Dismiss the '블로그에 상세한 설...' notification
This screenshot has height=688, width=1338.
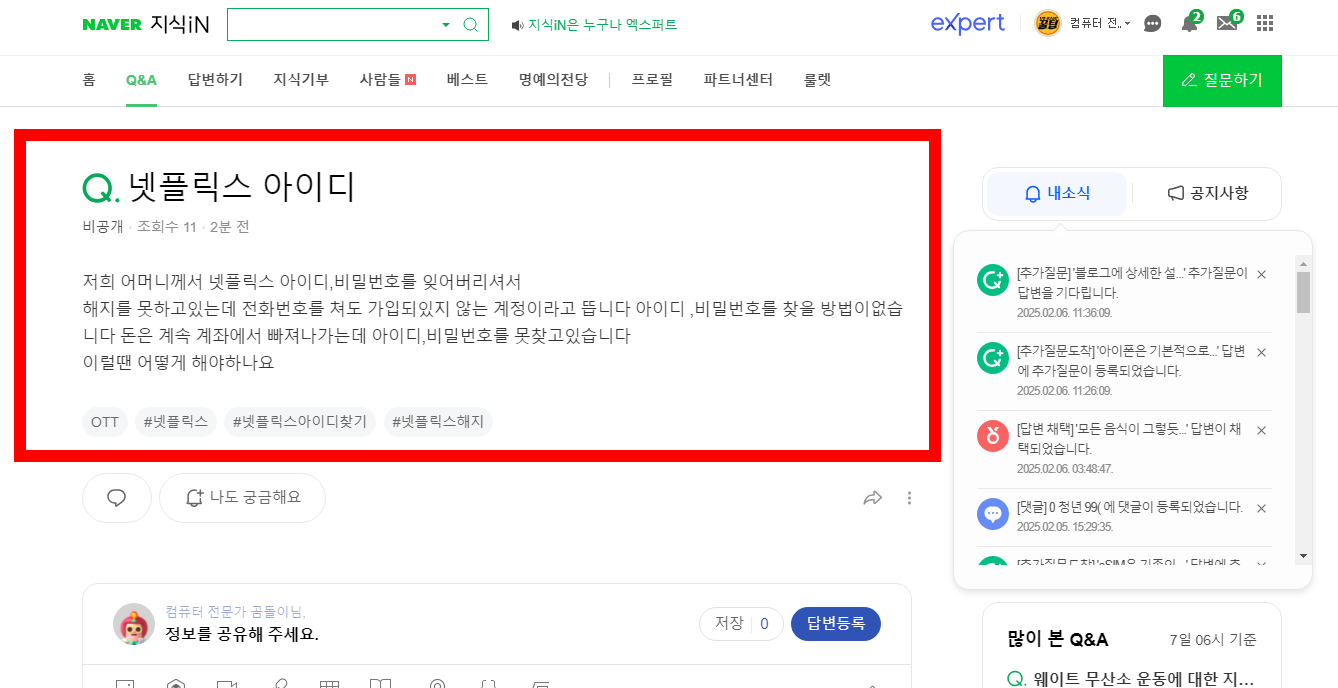(x=1261, y=275)
